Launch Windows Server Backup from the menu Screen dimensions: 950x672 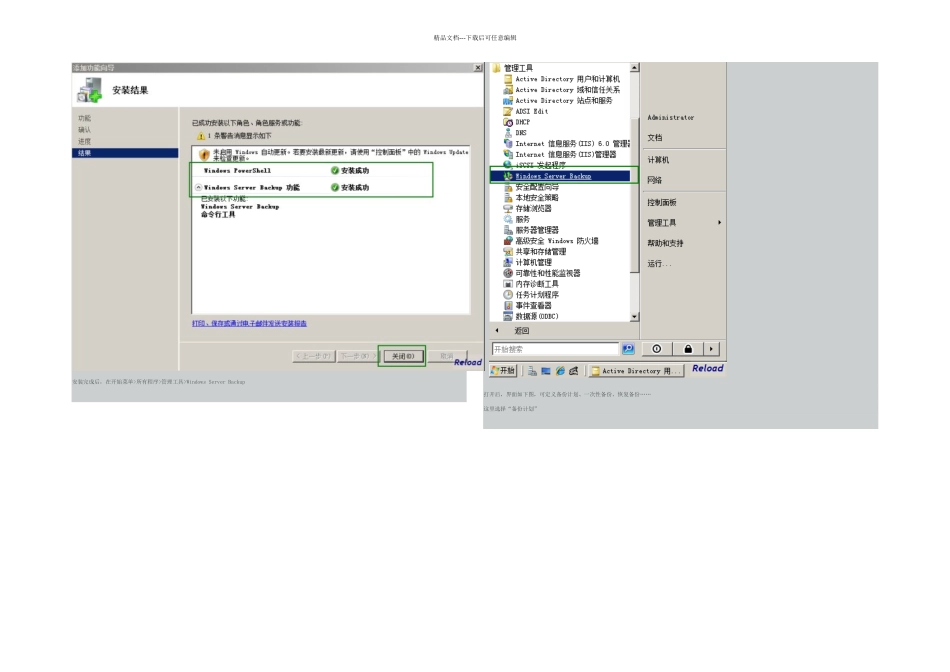(560, 176)
